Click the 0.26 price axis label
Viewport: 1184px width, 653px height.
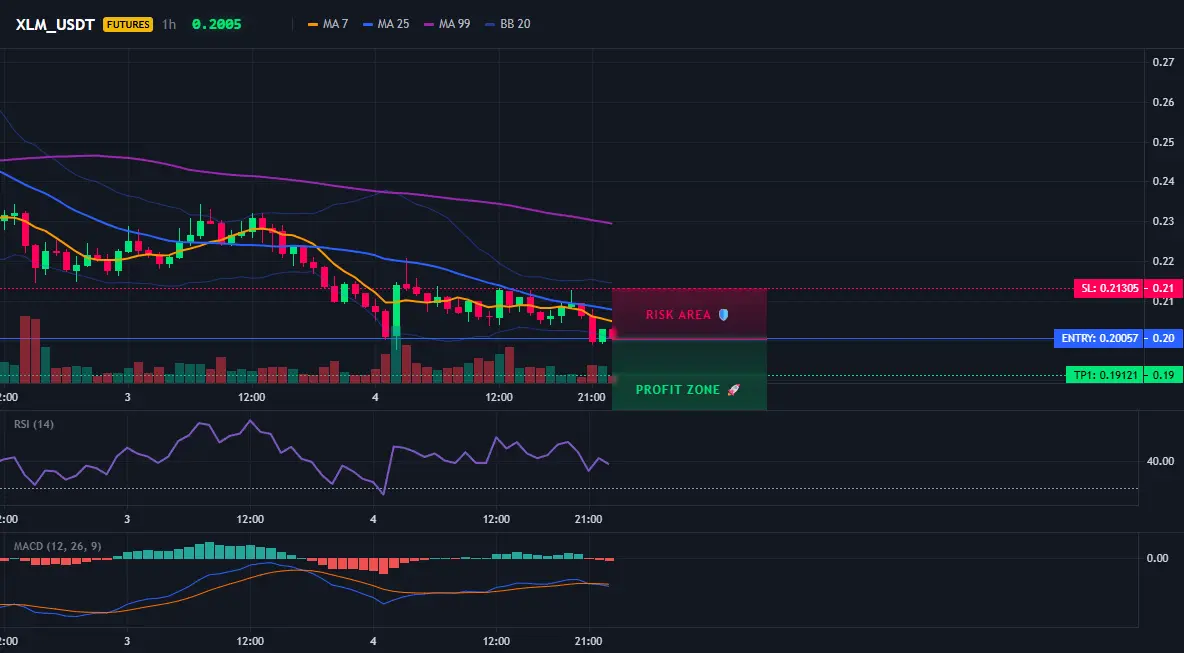(1163, 102)
